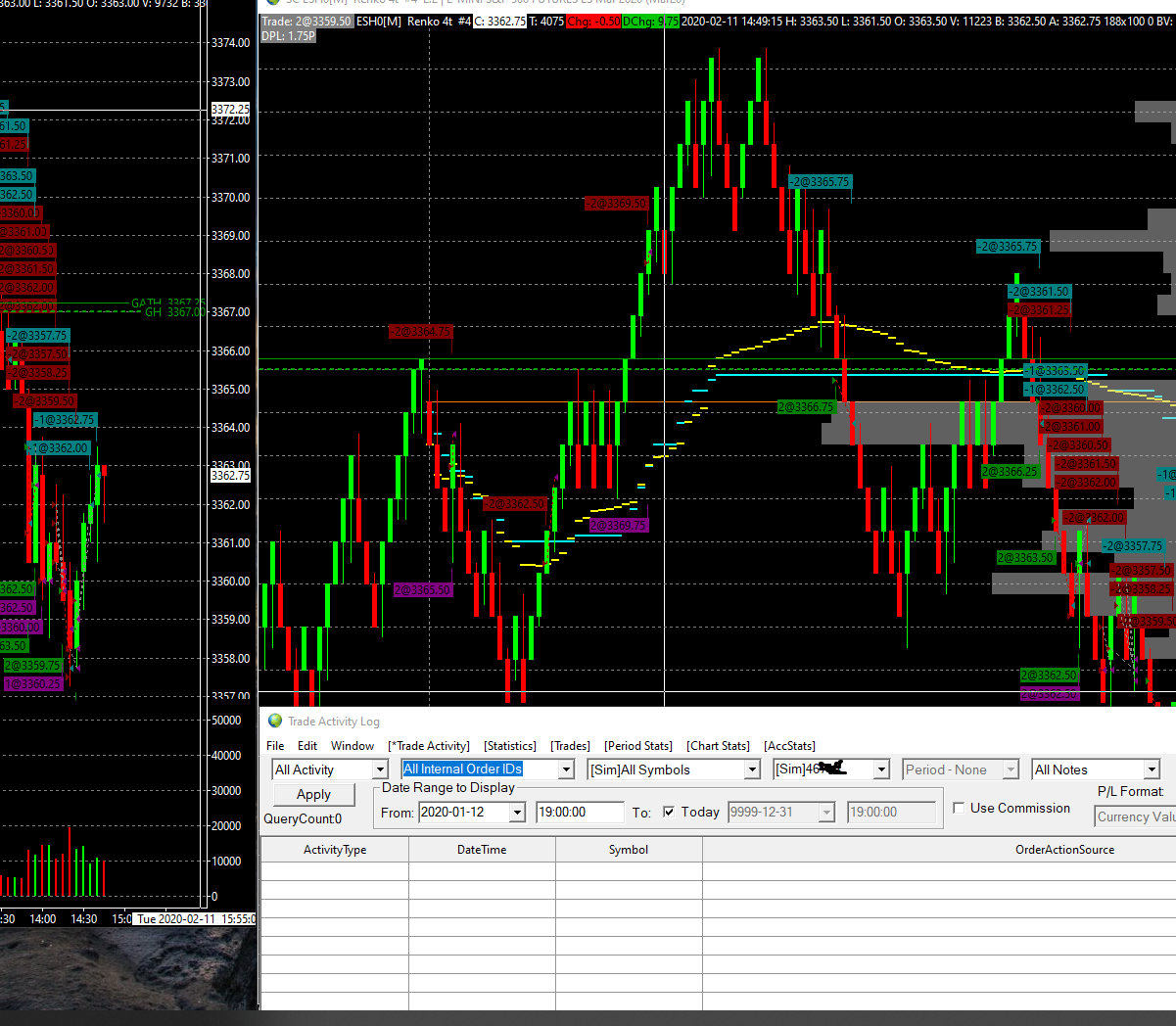Click the GH 3367.00 line label
Image resolution: width=1176 pixels, height=1026 pixels.
click(x=176, y=312)
